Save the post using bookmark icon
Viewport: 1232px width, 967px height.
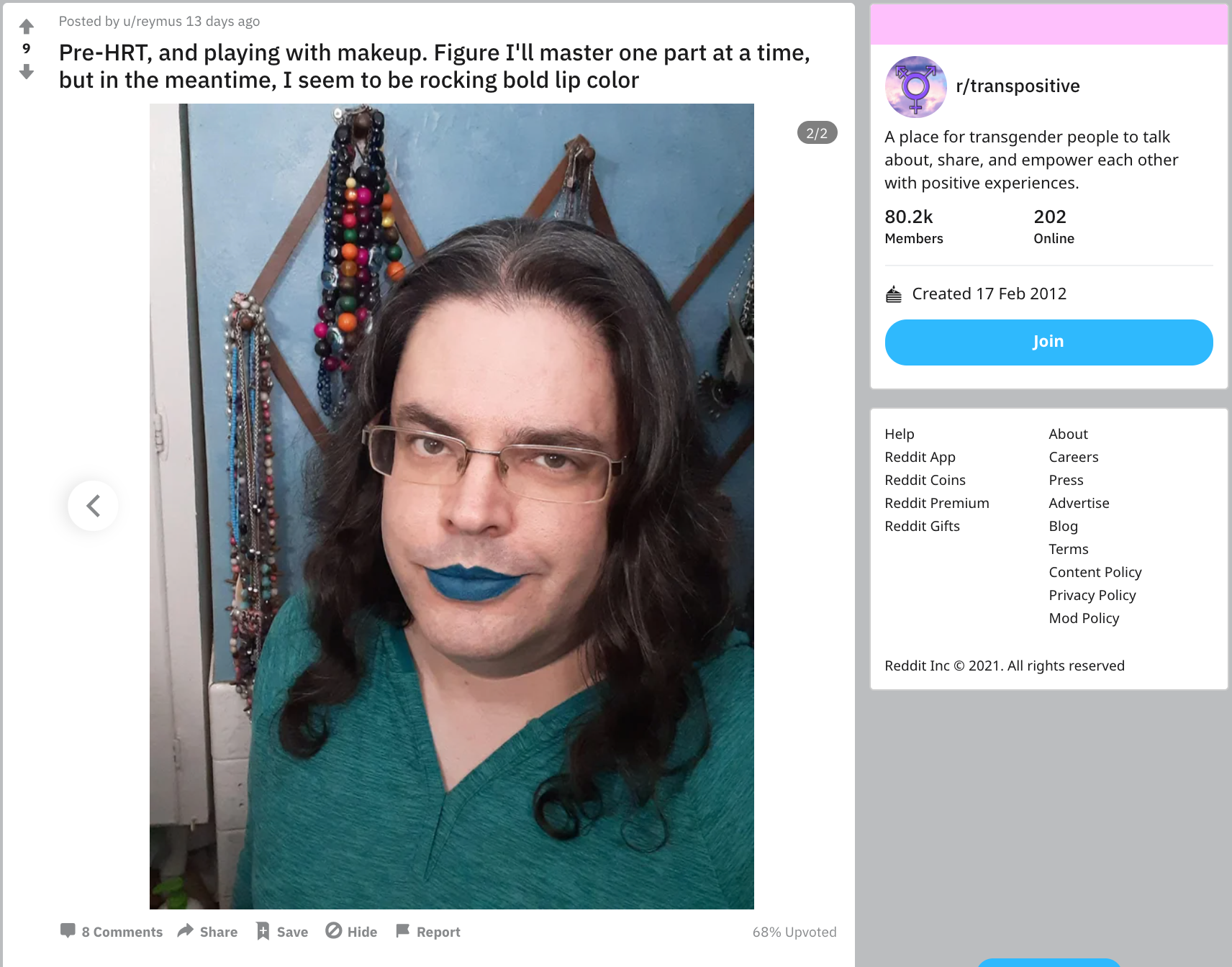point(282,932)
